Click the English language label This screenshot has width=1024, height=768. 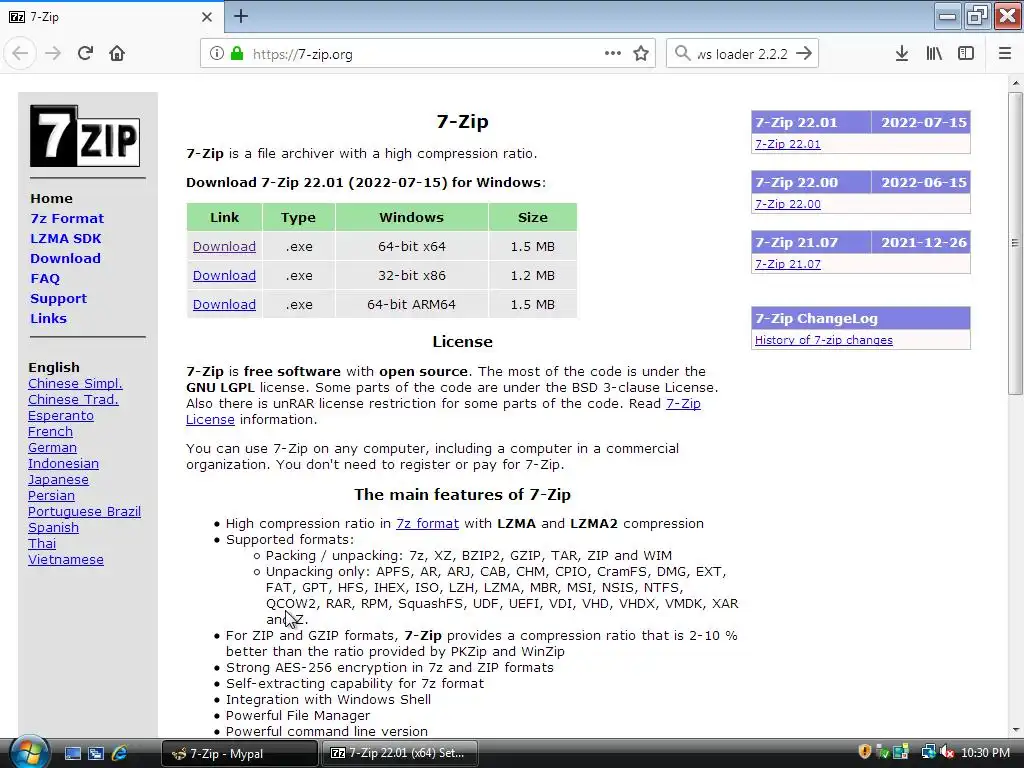click(x=54, y=368)
